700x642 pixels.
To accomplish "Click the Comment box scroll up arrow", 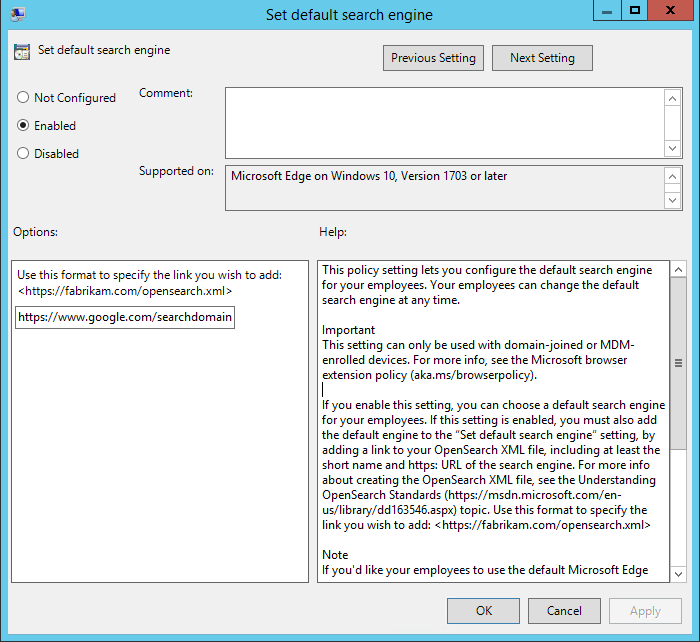I will pos(673,98).
